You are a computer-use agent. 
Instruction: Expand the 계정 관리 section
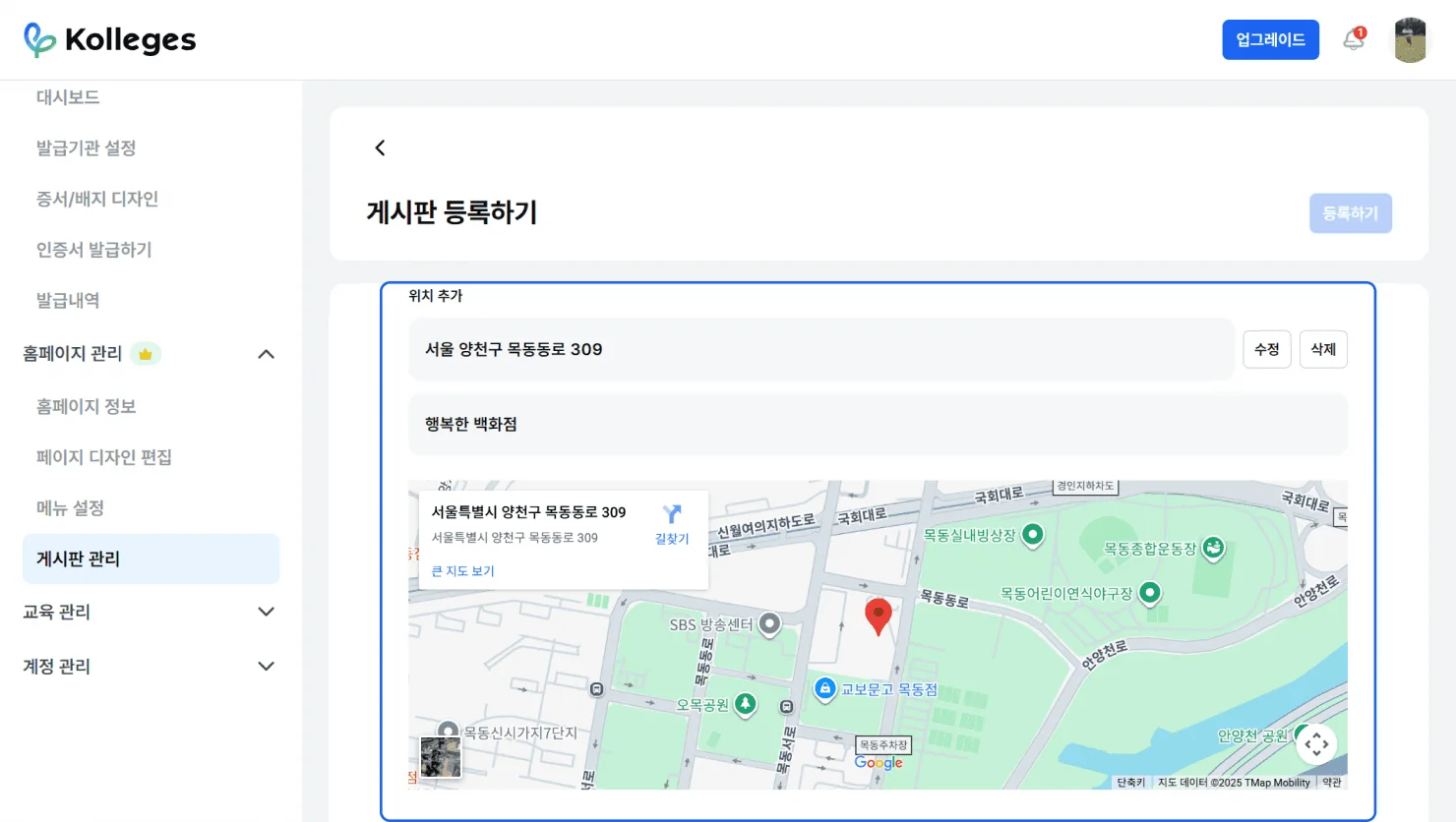click(266, 666)
